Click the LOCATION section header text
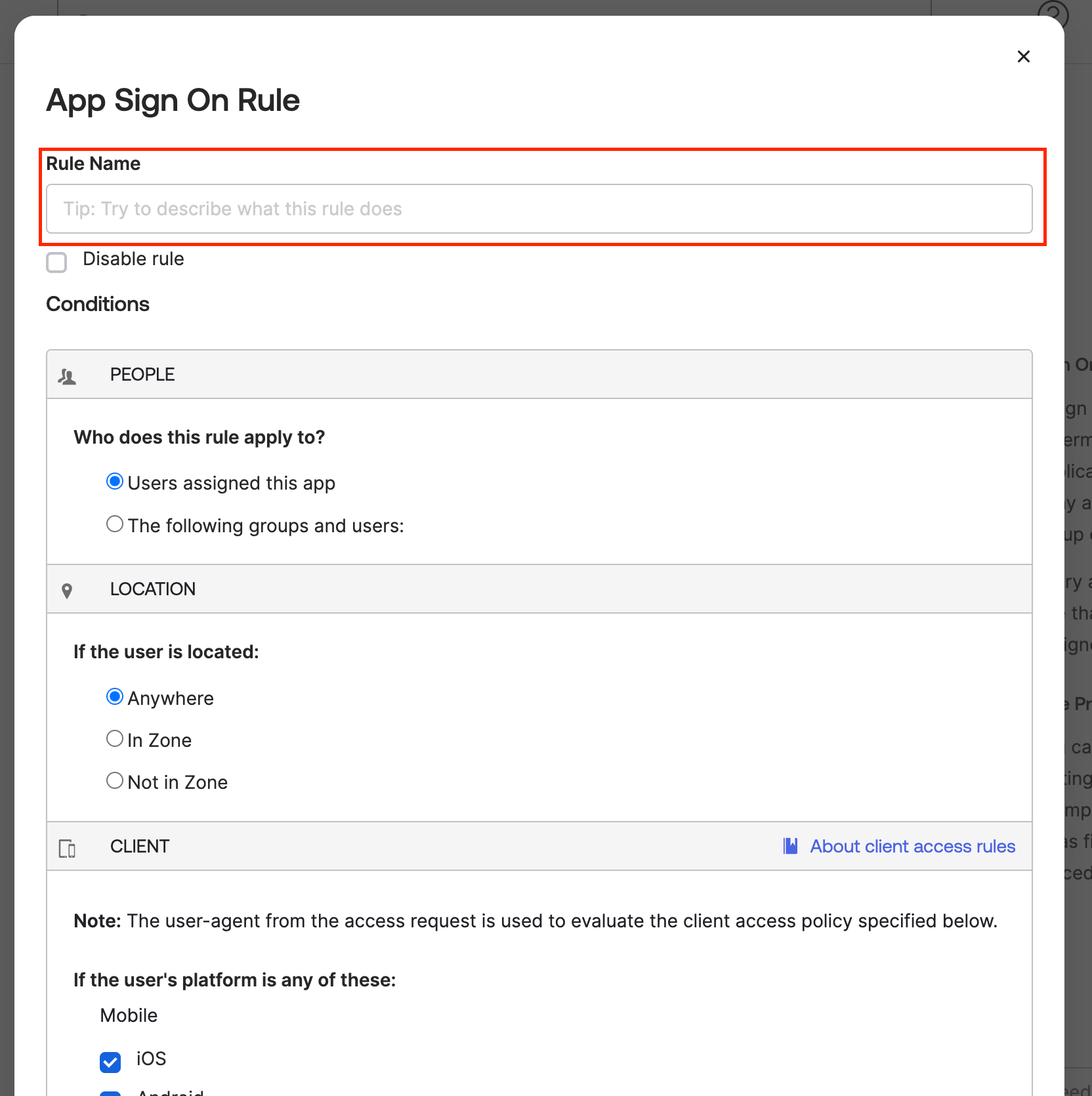 [152, 589]
